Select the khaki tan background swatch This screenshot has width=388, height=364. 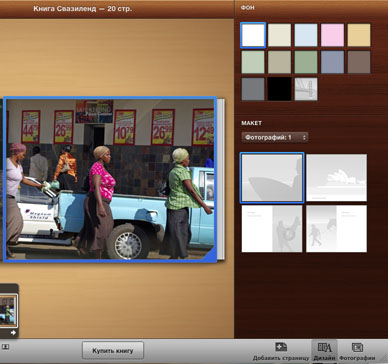(x=279, y=62)
